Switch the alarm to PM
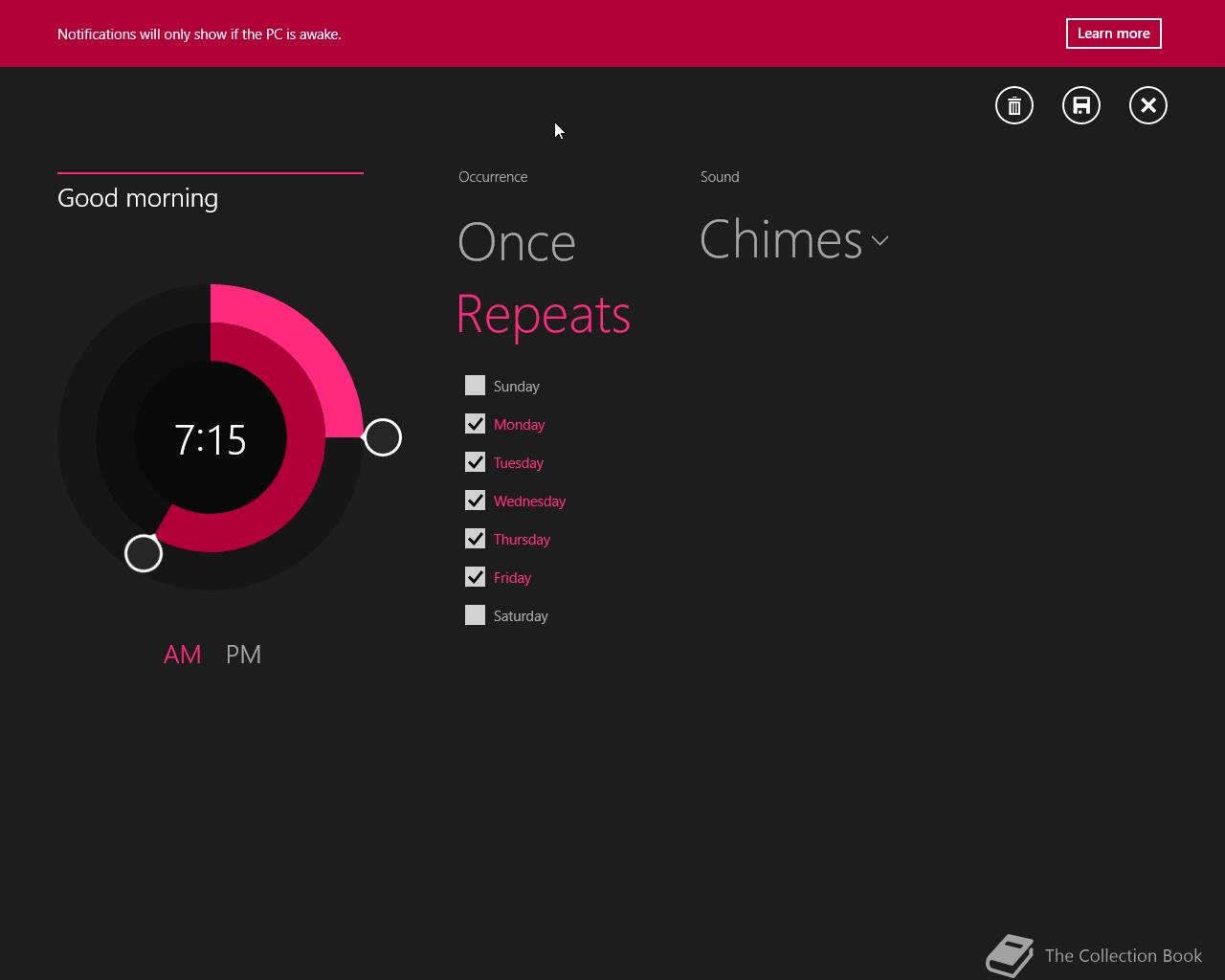1225x980 pixels. click(243, 655)
